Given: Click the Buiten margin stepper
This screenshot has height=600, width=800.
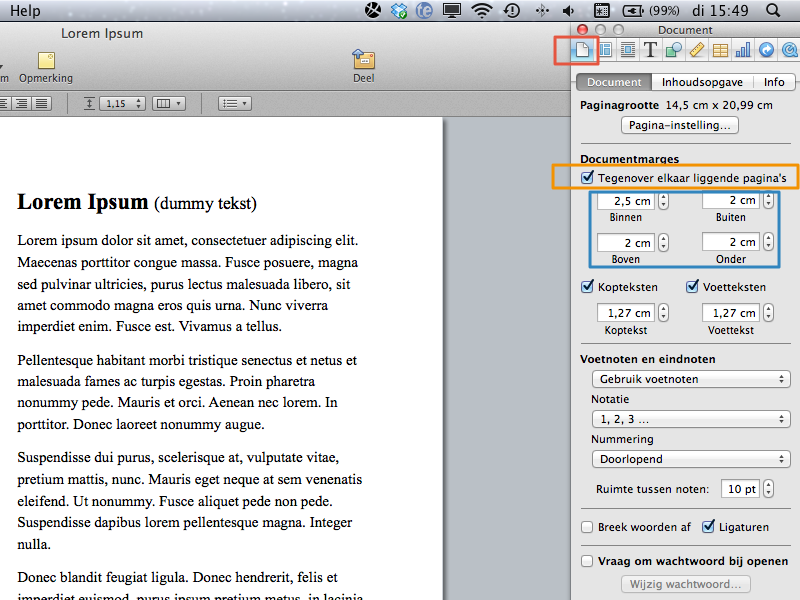Looking at the screenshot, I should pos(768,201).
